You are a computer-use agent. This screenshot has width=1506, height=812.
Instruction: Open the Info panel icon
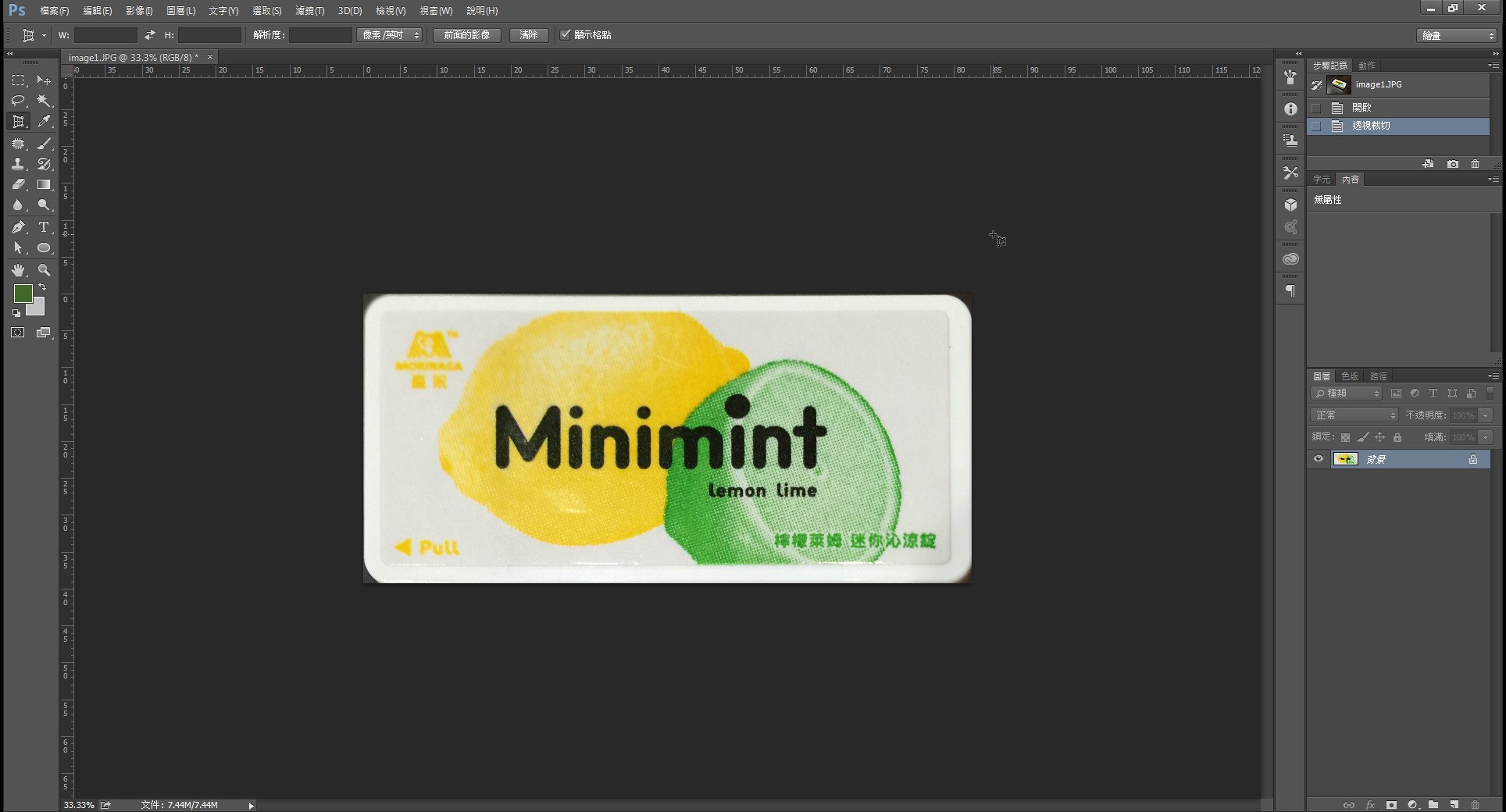pos(1290,109)
